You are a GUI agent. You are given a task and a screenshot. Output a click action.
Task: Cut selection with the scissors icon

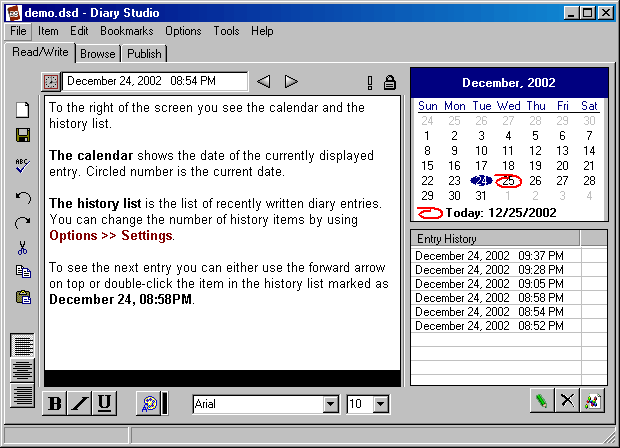[23, 248]
